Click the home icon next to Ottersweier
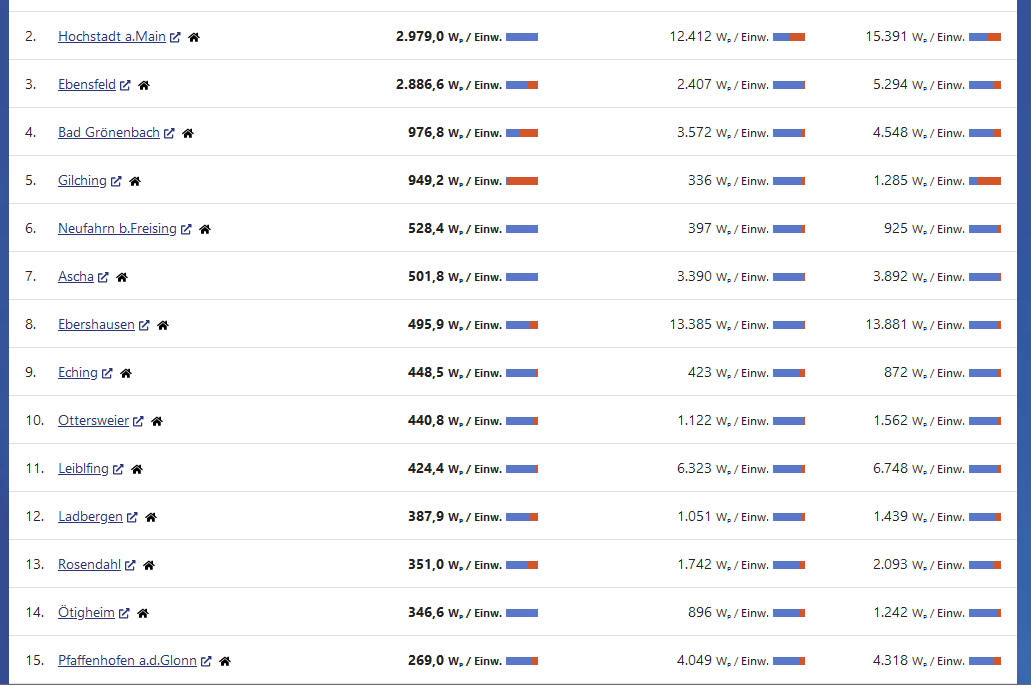 point(156,421)
